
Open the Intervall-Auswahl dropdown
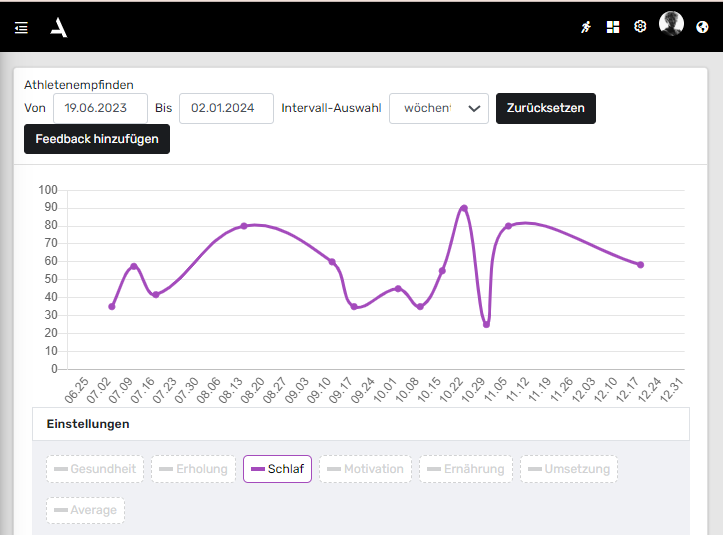(x=438, y=108)
